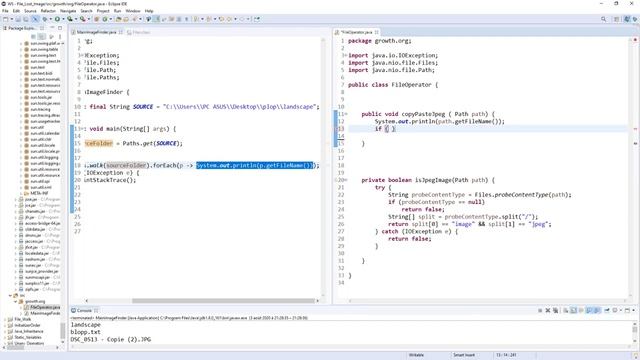640x360 pixels.
Task: Open the Open Perspective icon
Action: coord(617,19)
